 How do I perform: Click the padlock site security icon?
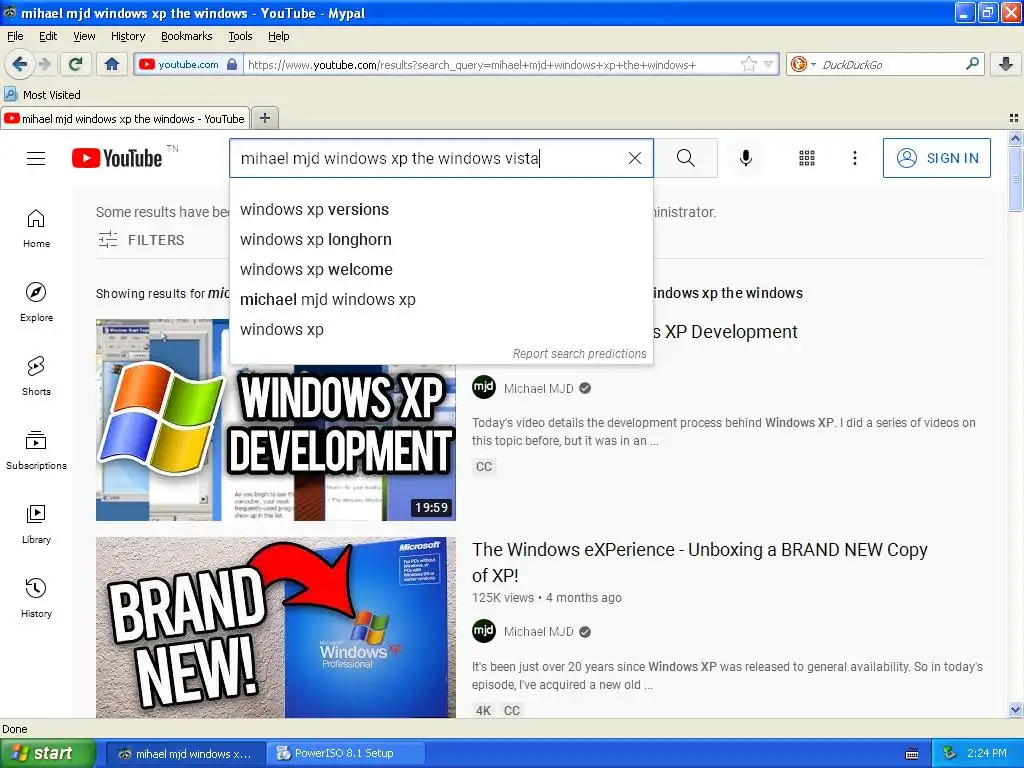[232, 64]
